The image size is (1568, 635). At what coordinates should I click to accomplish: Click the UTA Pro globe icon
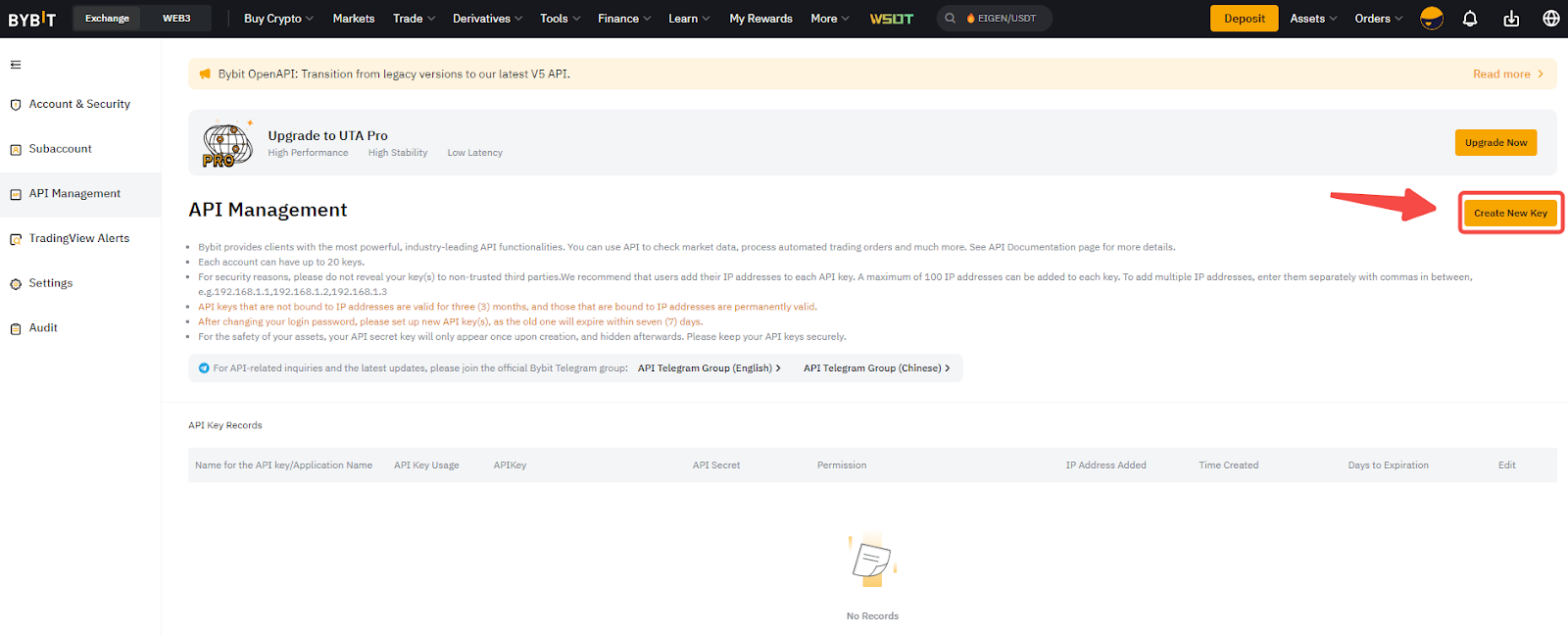[227, 145]
